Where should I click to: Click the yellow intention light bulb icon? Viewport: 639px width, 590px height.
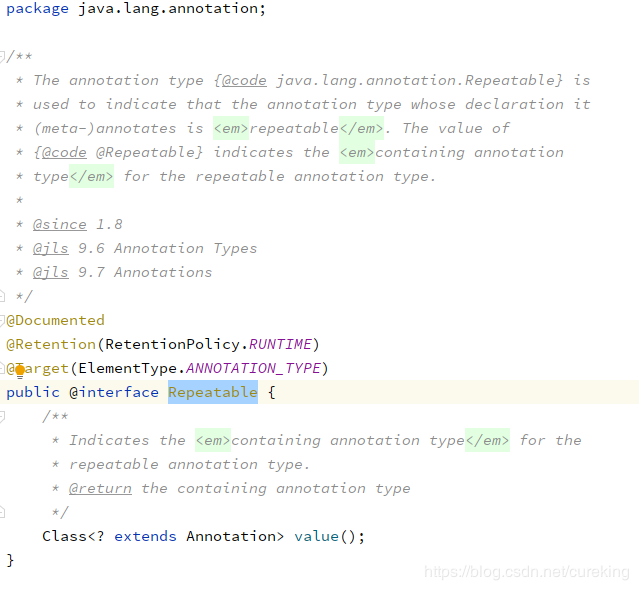pyautogui.click(x=19, y=370)
